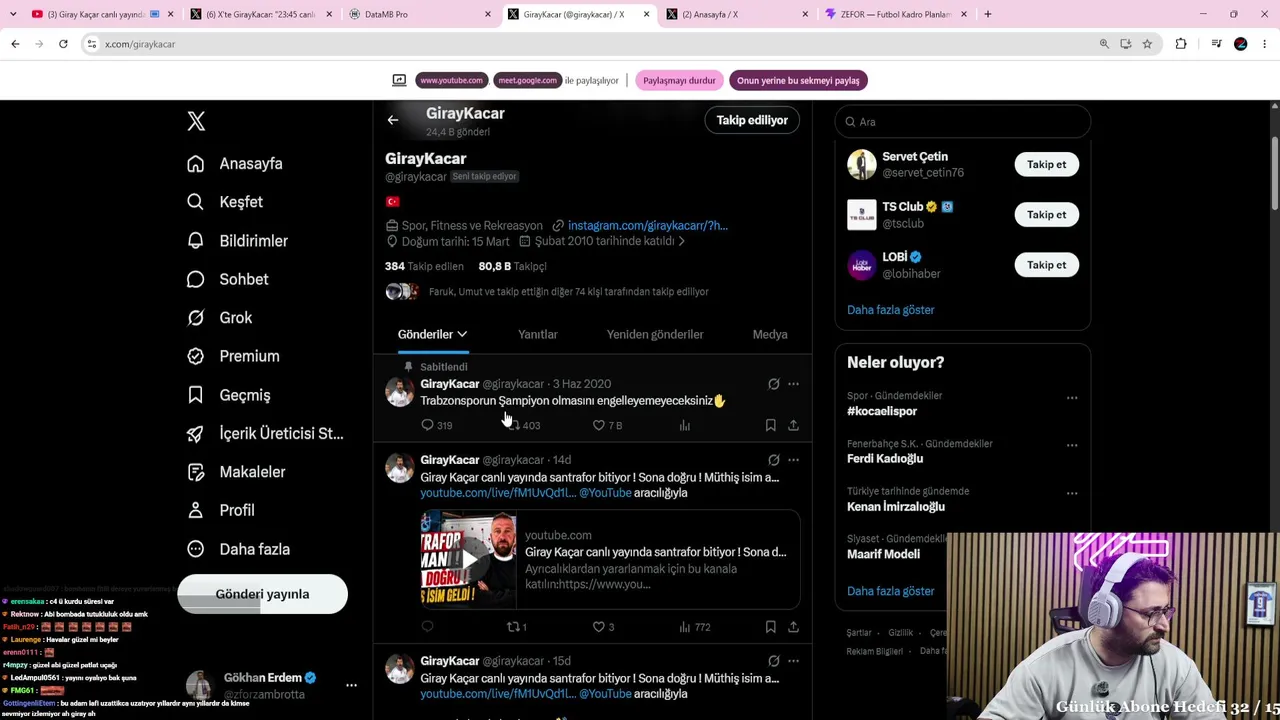
Task: Switch to the Yanıtlar tab
Action: click(x=538, y=334)
